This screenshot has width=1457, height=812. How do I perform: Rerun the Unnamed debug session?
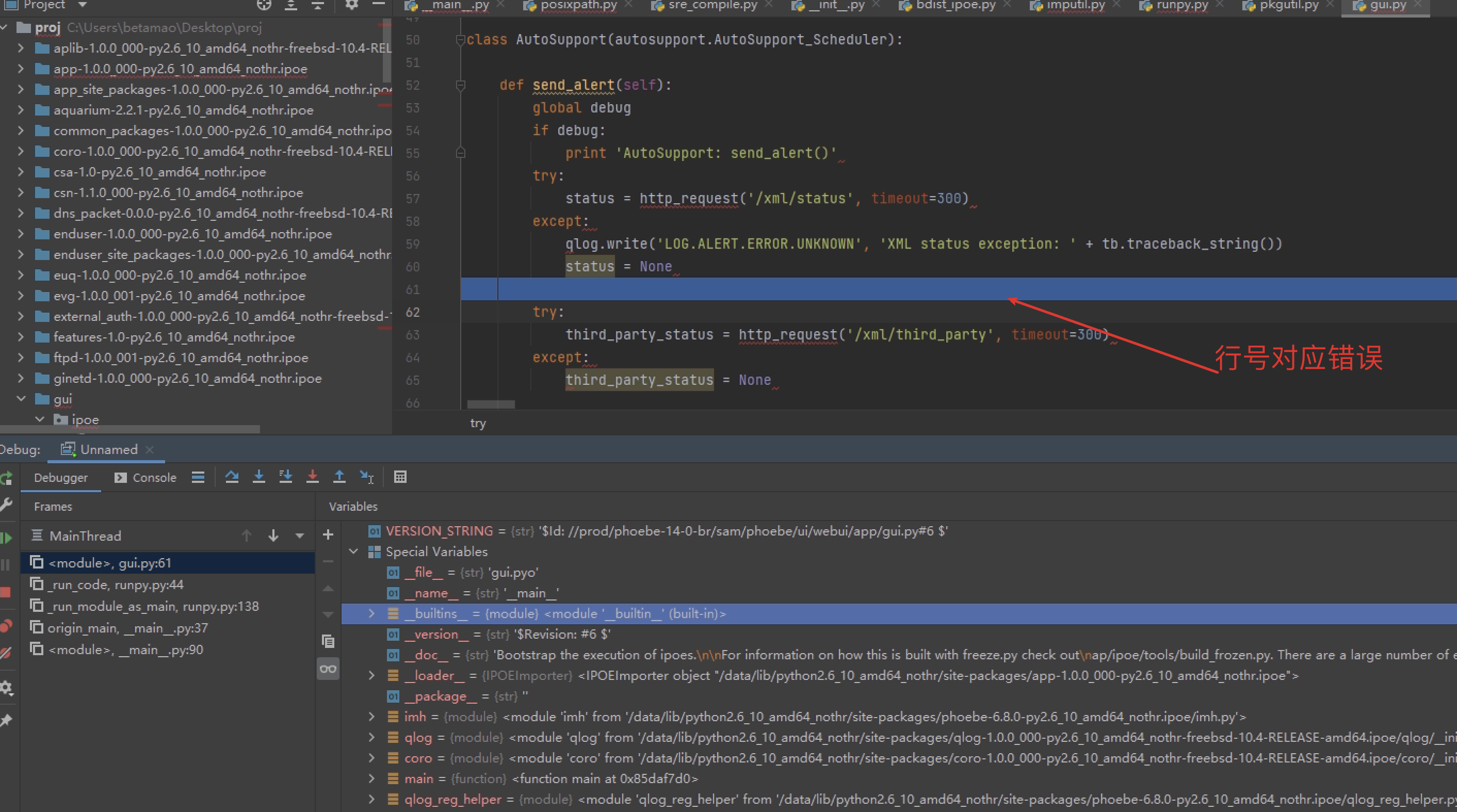pos(6,478)
